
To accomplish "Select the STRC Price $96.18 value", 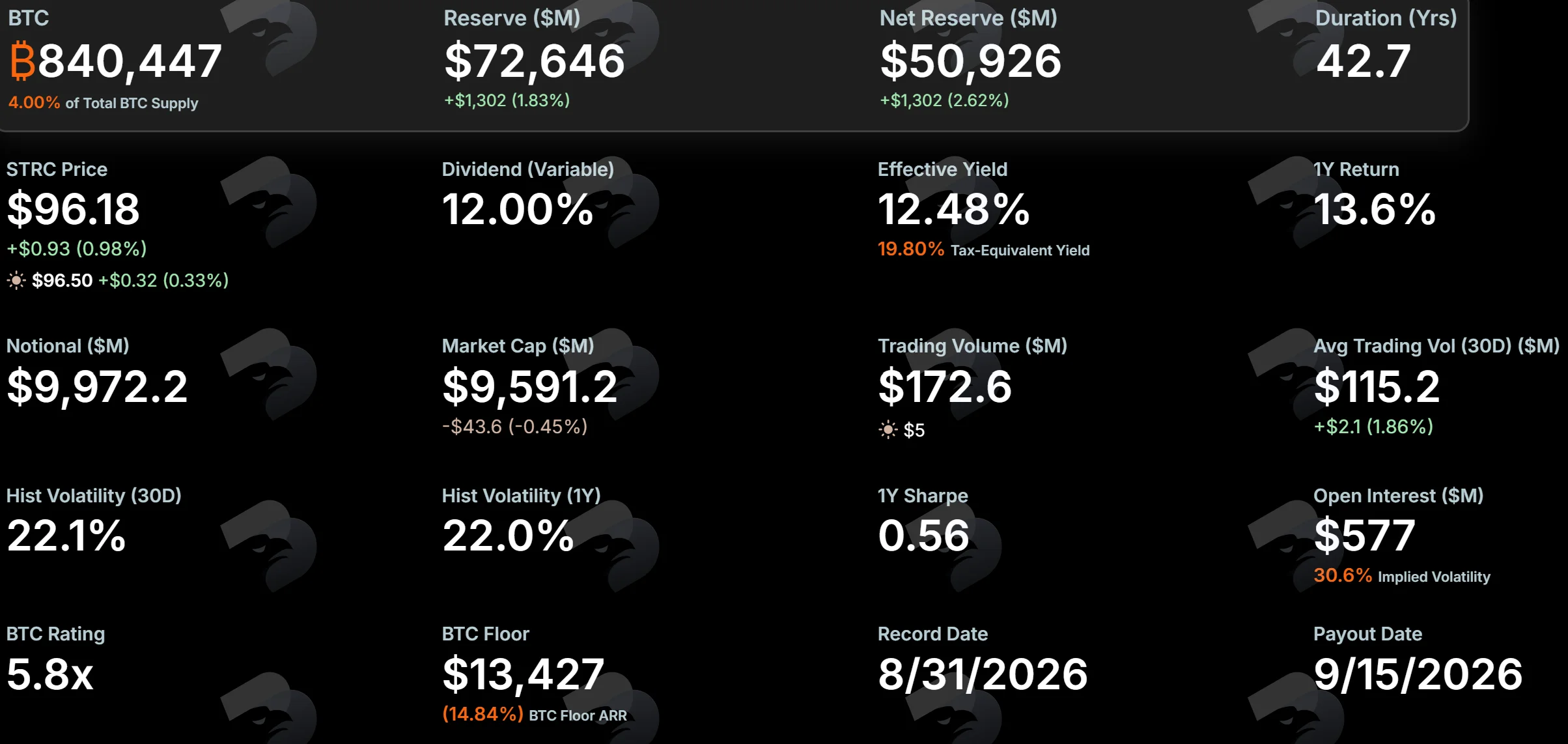I will (x=73, y=209).
